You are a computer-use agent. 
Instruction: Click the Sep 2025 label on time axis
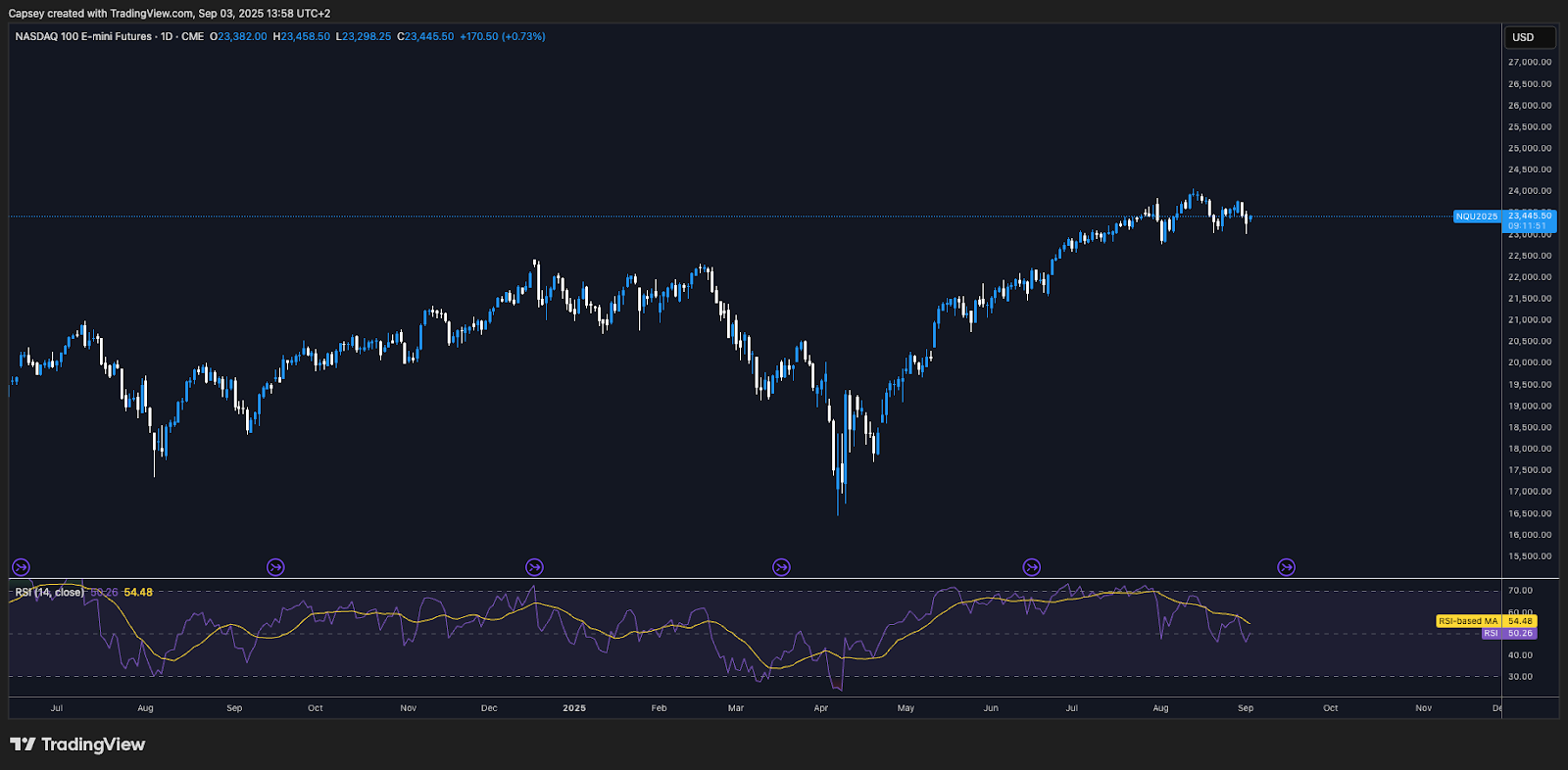coord(1246,708)
